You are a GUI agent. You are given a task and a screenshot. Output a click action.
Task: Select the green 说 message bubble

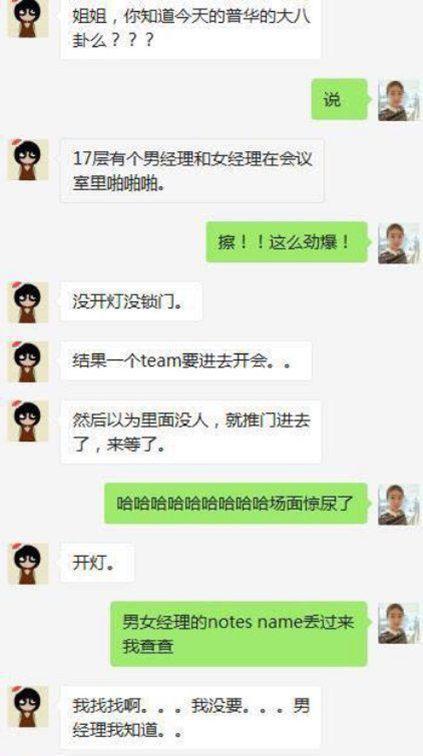(x=340, y=99)
